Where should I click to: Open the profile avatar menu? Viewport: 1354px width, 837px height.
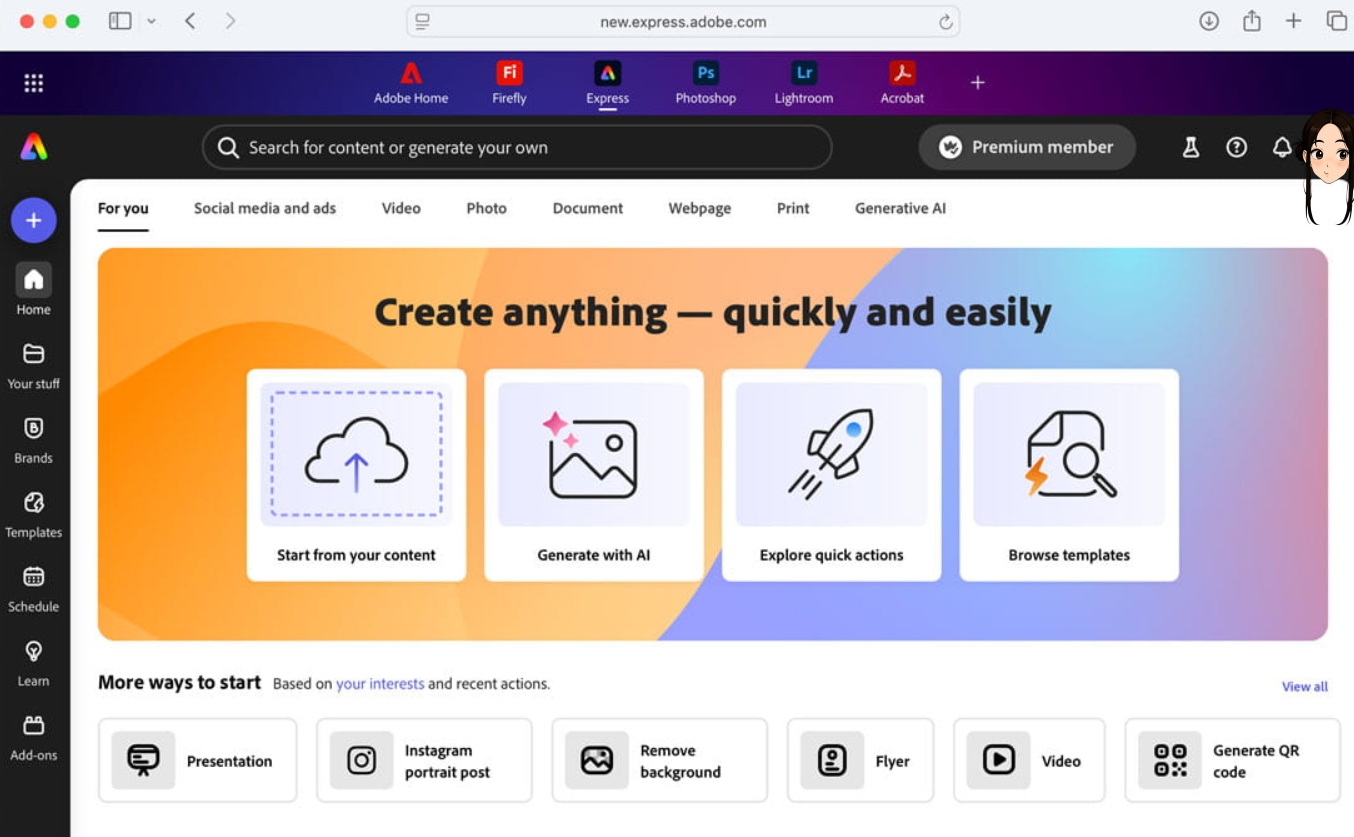click(1328, 165)
